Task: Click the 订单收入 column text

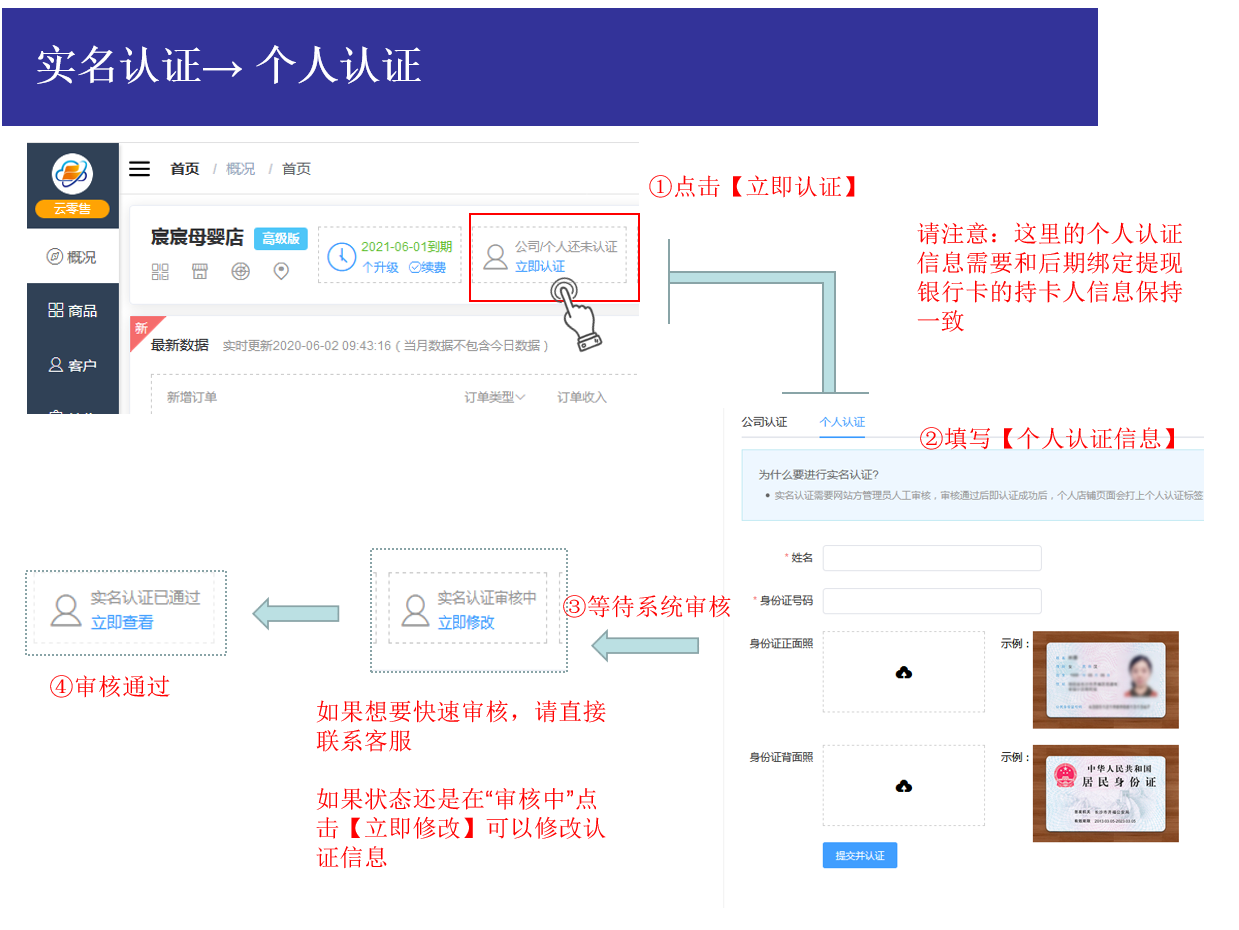Action: tap(582, 397)
